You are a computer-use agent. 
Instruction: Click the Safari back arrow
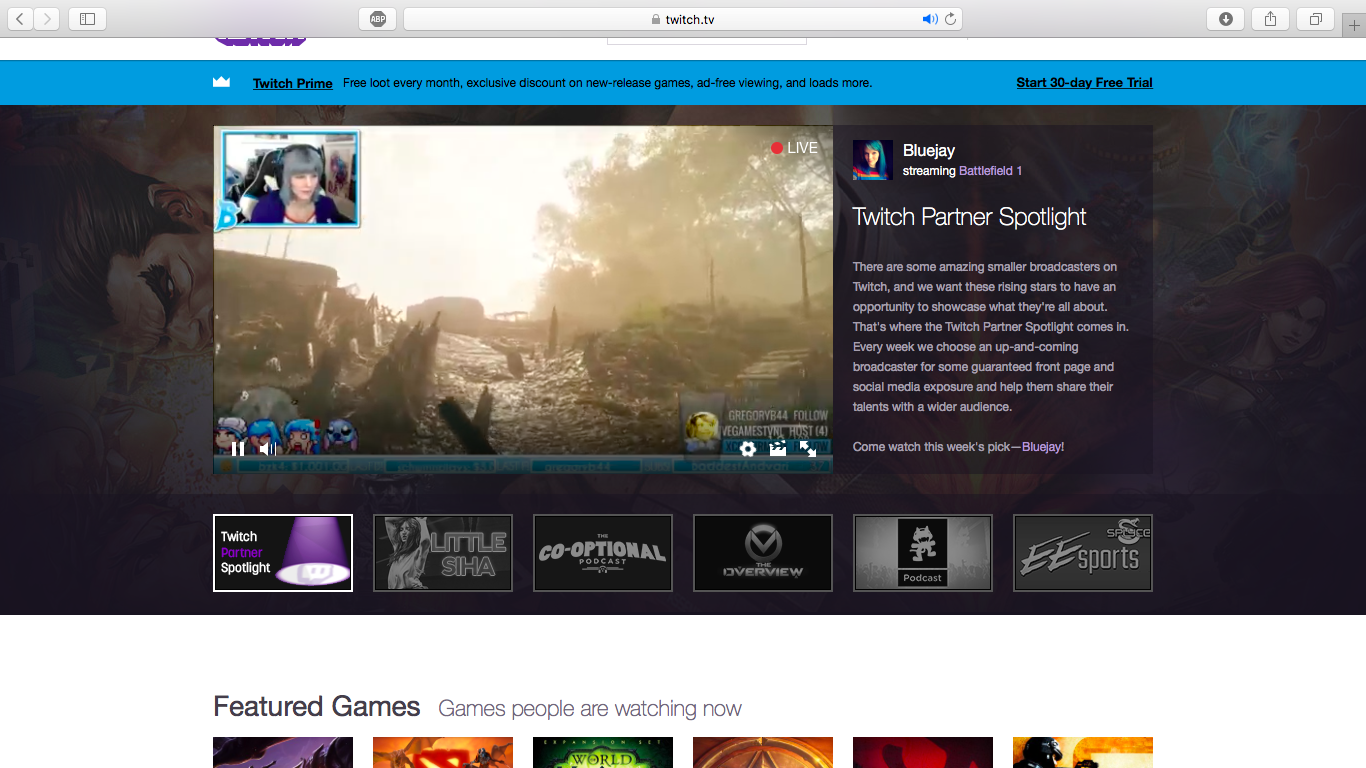(x=20, y=19)
